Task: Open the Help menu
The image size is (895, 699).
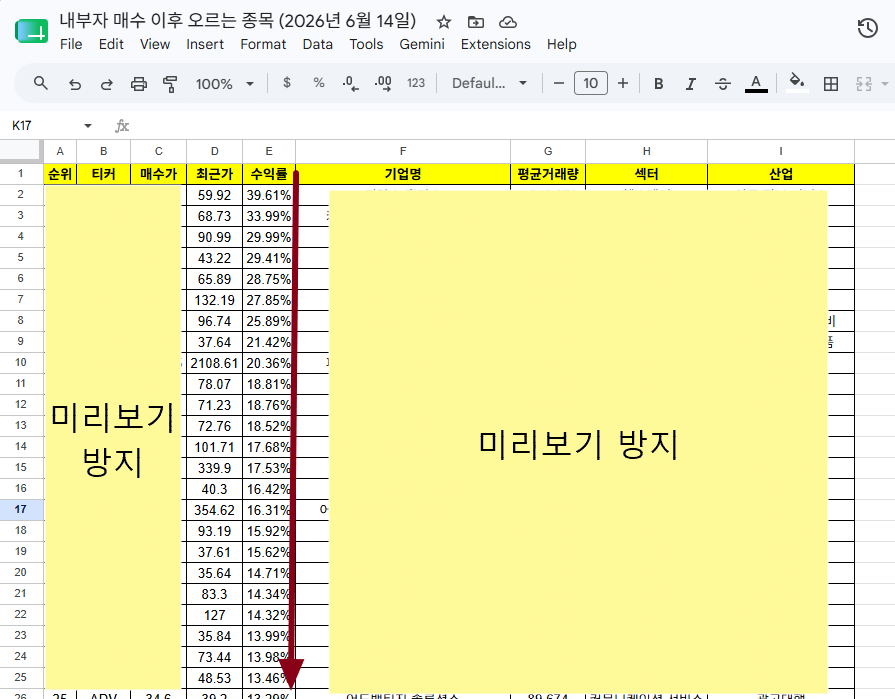Action: coord(561,45)
